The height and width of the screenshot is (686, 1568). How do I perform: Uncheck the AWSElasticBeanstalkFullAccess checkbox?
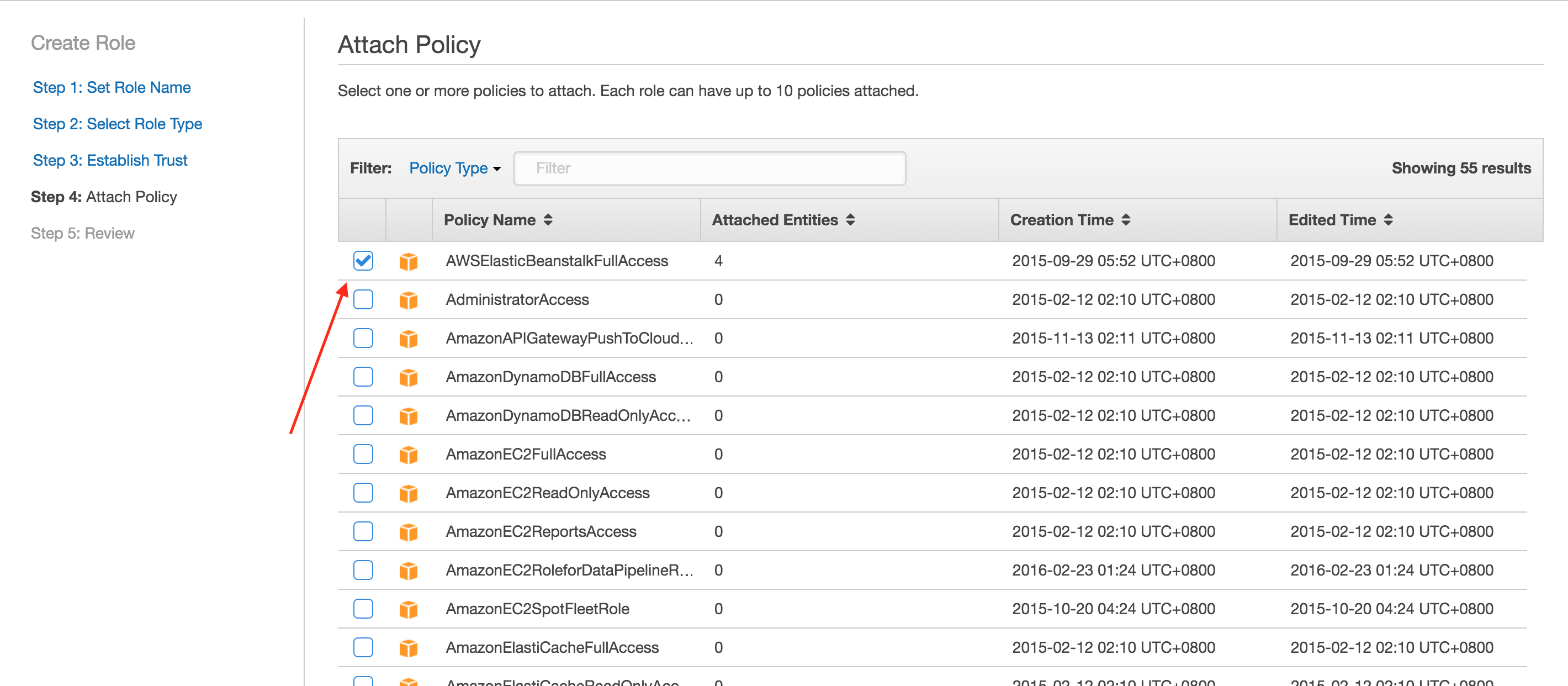[363, 261]
